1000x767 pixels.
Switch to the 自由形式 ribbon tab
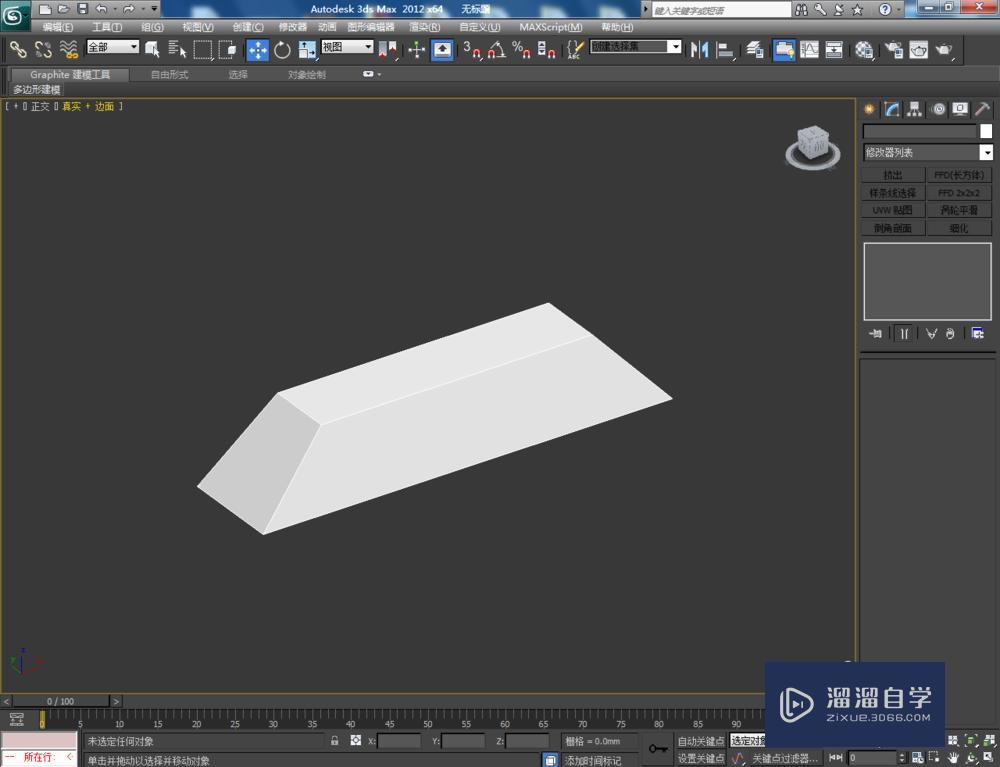(170, 75)
